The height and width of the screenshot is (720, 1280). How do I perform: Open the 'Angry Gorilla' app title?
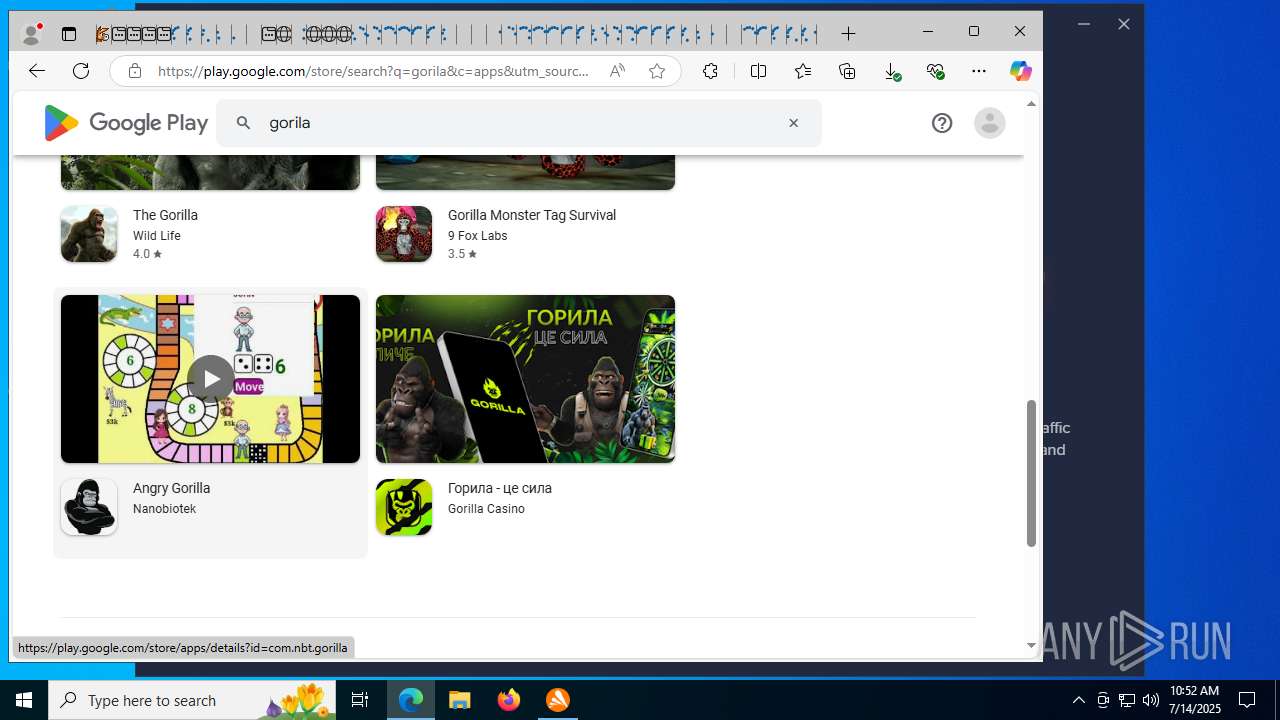171,488
